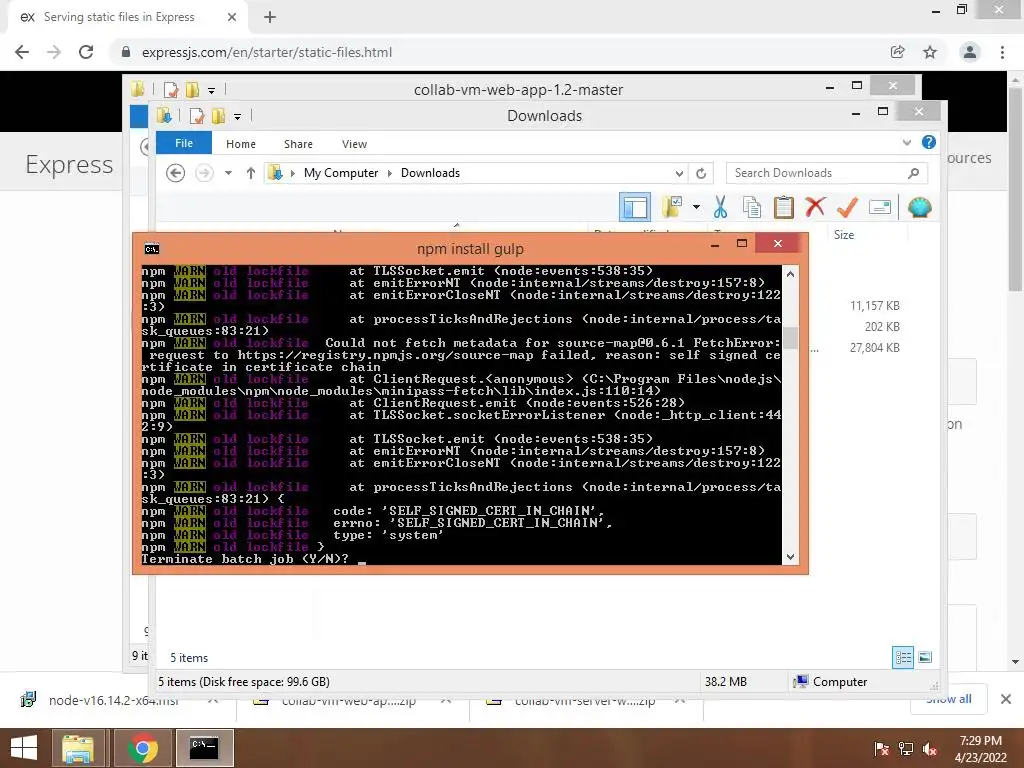
Task: Open File Explorer from the taskbar
Action: pyautogui.click(x=78, y=748)
